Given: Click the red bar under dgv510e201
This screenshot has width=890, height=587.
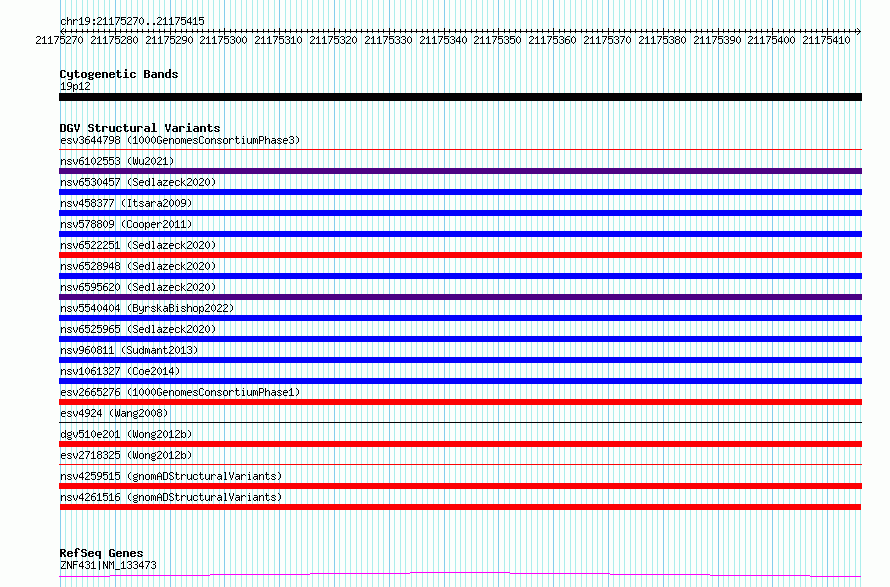Looking at the screenshot, I should click(460, 444).
